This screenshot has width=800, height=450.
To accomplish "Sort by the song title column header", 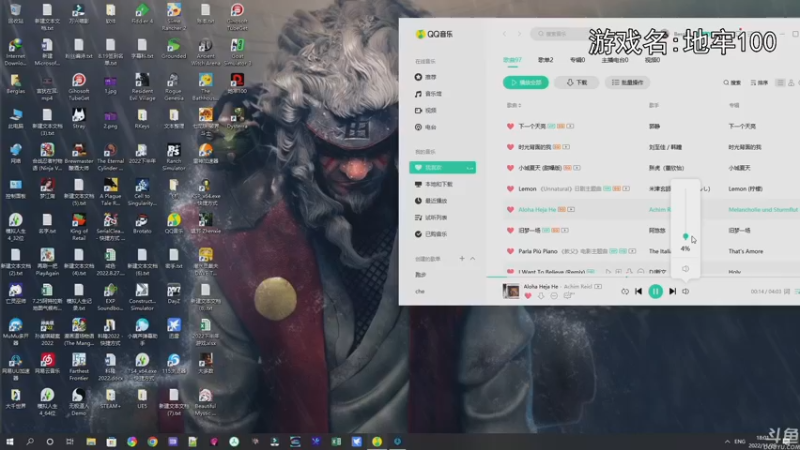I will click(x=514, y=105).
